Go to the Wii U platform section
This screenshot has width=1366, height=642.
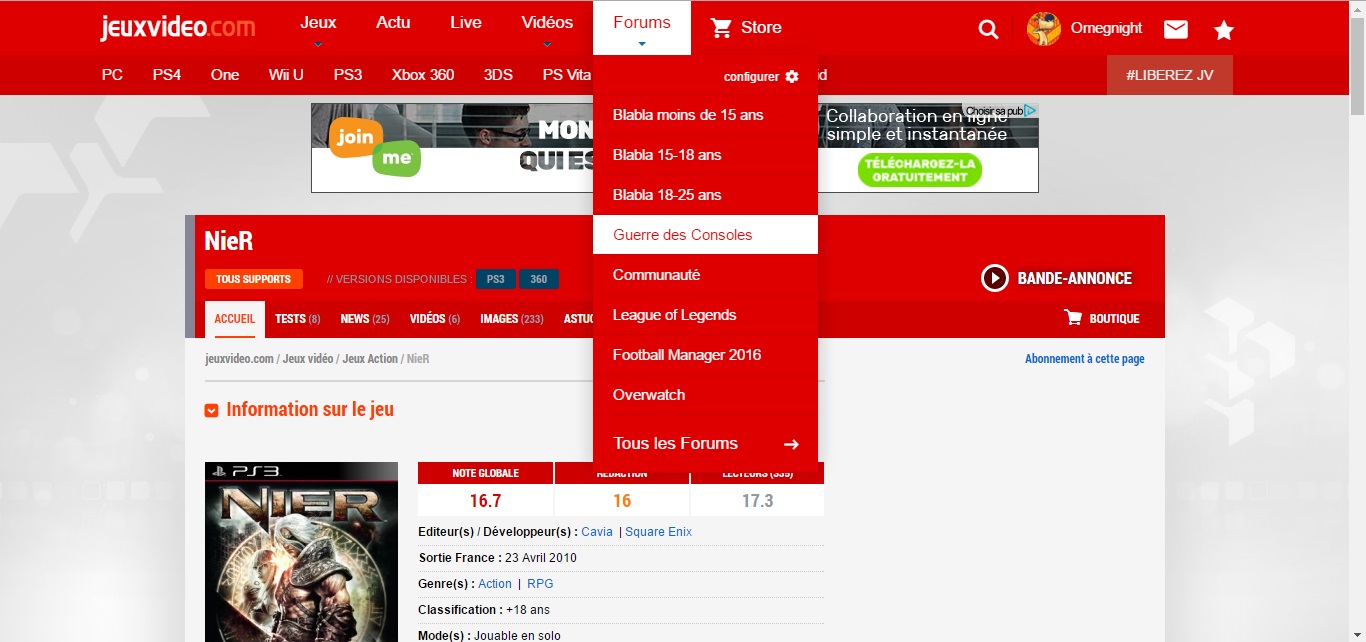tap(286, 75)
